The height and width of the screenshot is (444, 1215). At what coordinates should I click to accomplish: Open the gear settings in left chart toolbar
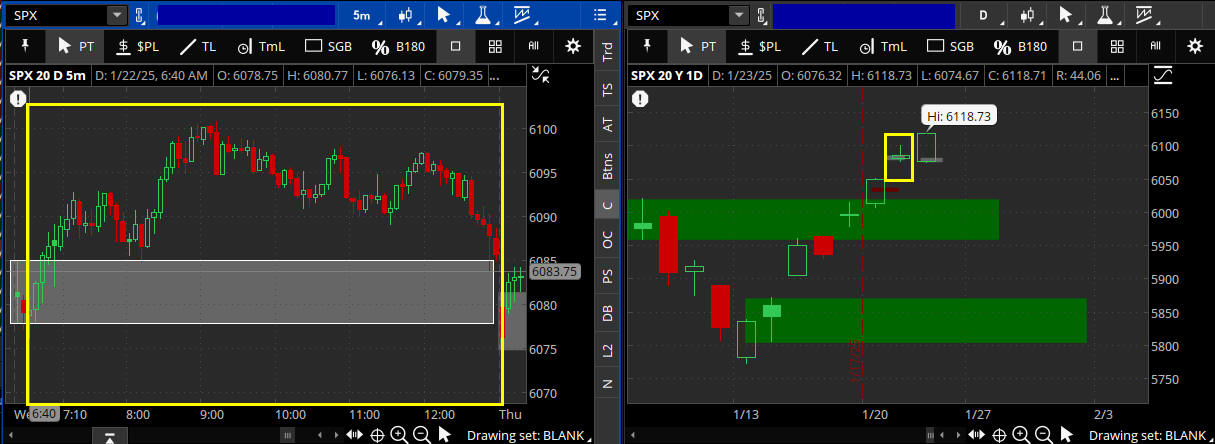pyautogui.click(x=573, y=46)
